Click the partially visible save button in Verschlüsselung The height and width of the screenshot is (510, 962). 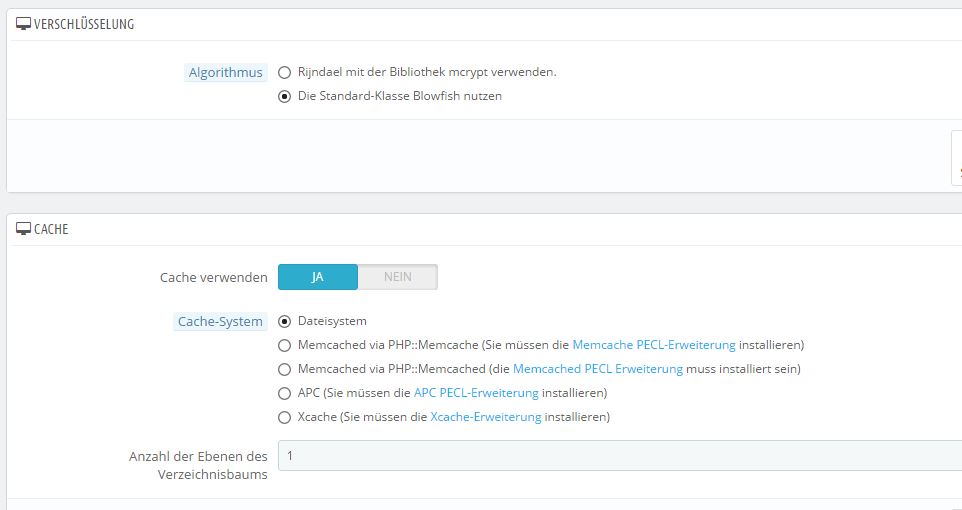pos(956,158)
